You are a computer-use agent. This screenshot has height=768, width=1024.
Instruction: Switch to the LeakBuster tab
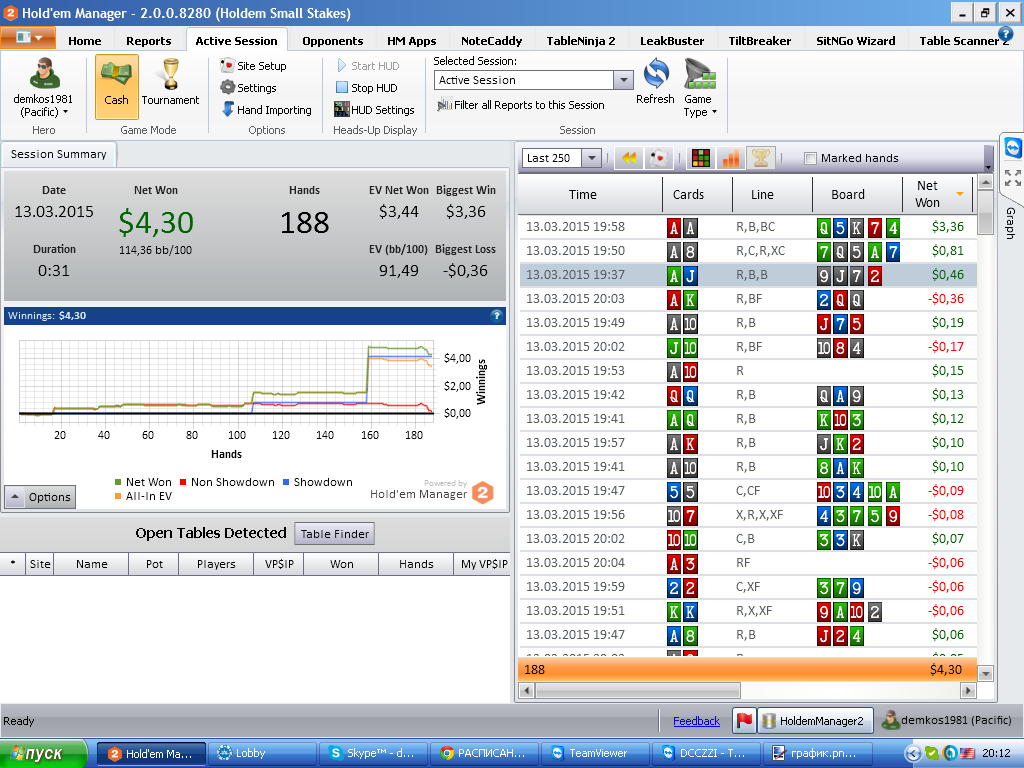672,40
